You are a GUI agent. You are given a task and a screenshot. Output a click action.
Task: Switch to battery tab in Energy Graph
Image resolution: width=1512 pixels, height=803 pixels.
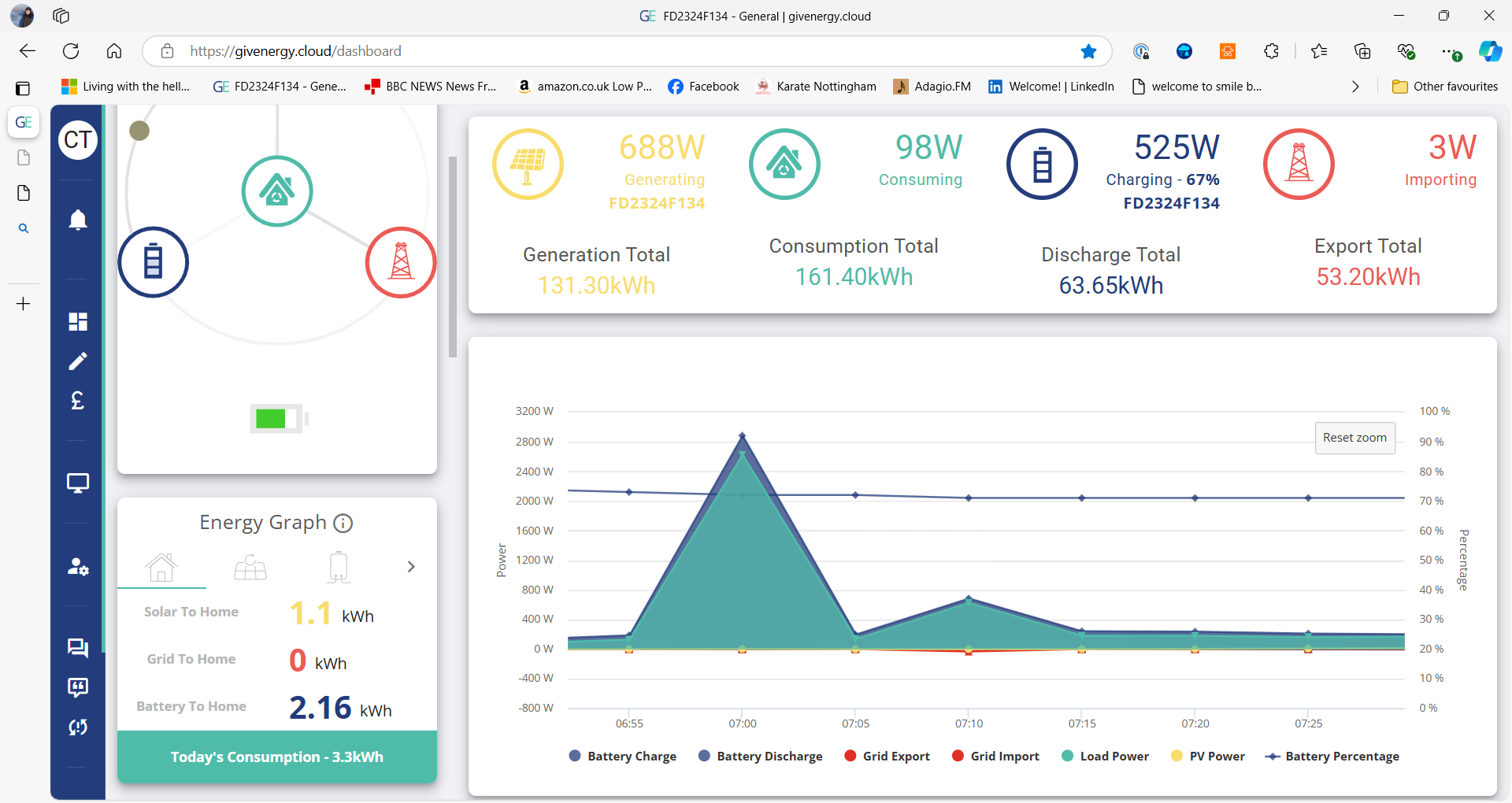pyautogui.click(x=339, y=567)
